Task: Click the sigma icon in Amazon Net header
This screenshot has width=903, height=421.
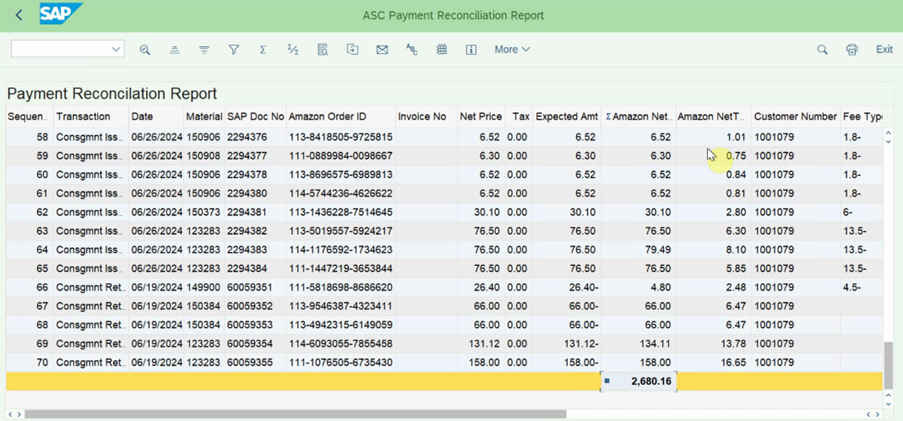Action: click(x=608, y=116)
